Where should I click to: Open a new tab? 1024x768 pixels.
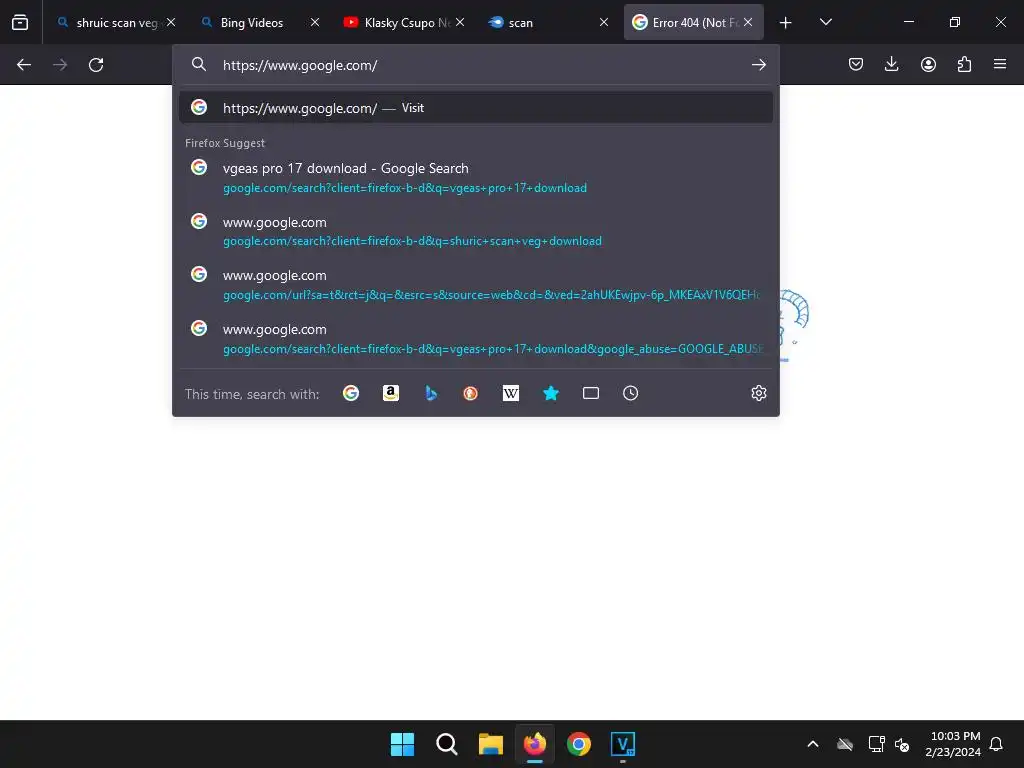click(785, 23)
